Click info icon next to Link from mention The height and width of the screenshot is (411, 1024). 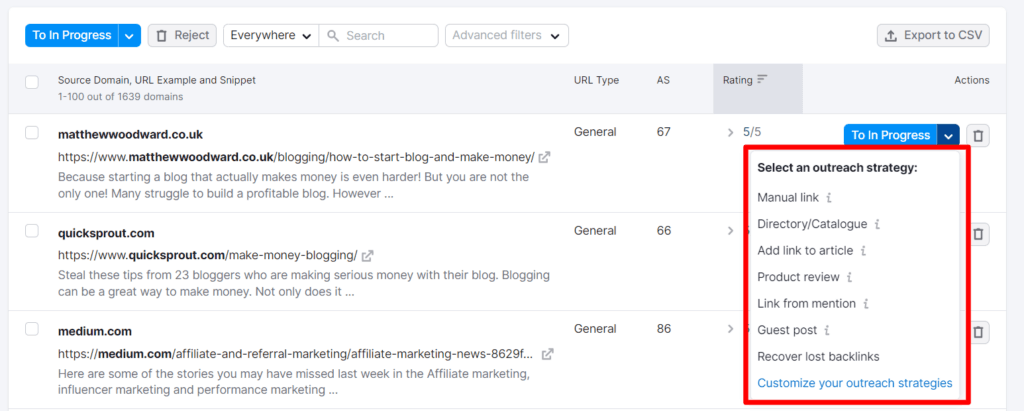click(x=866, y=303)
